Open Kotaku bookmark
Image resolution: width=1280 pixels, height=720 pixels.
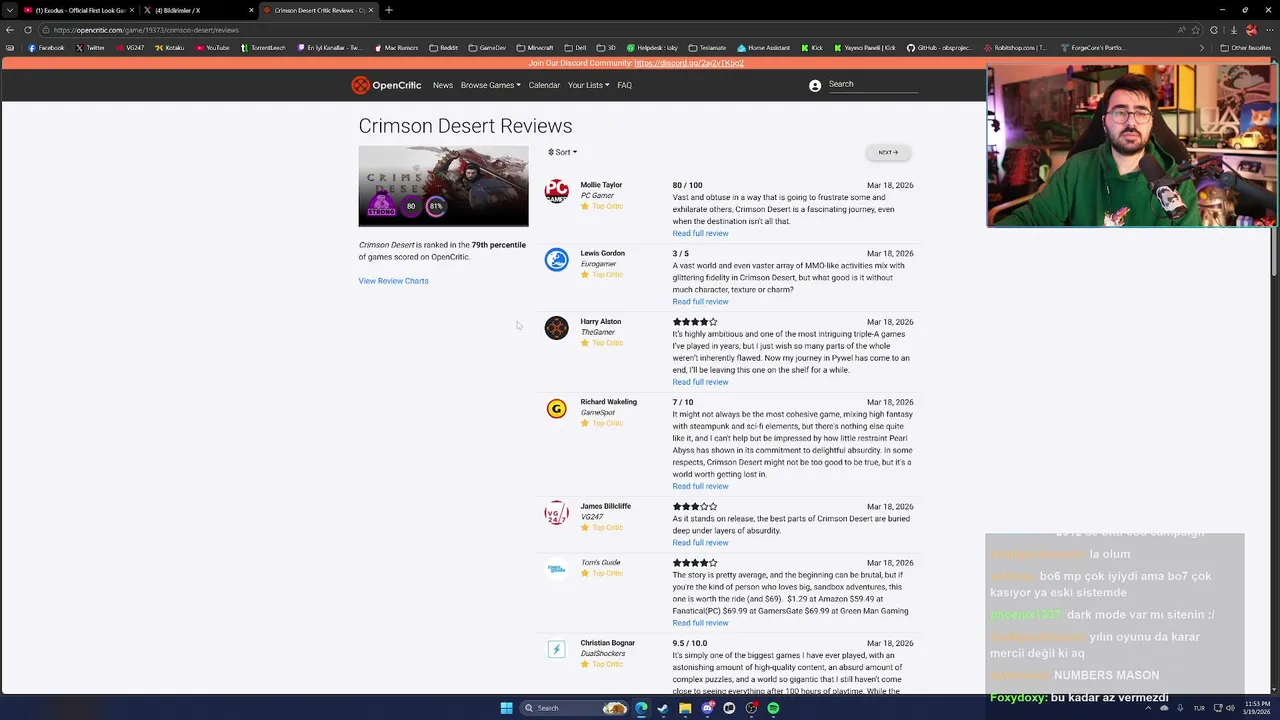[170, 47]
